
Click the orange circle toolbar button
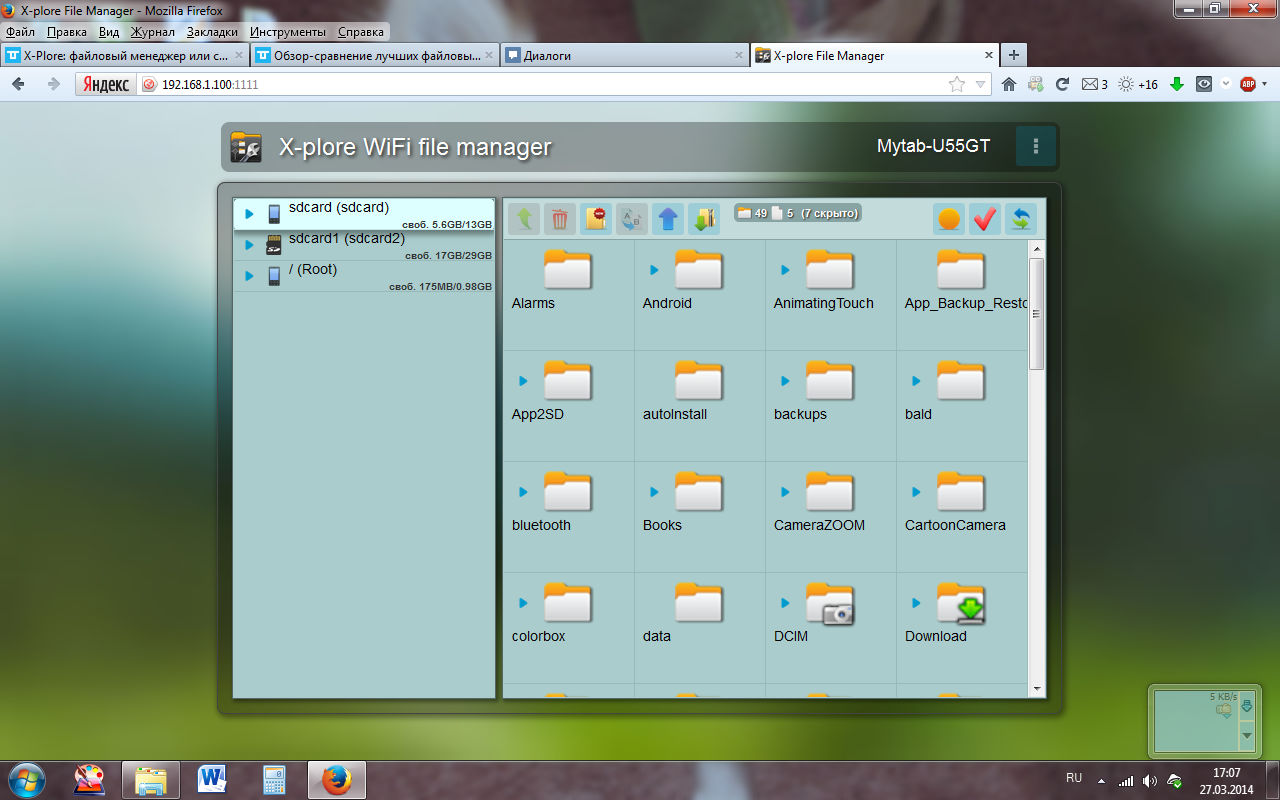[x=949, y=219]
